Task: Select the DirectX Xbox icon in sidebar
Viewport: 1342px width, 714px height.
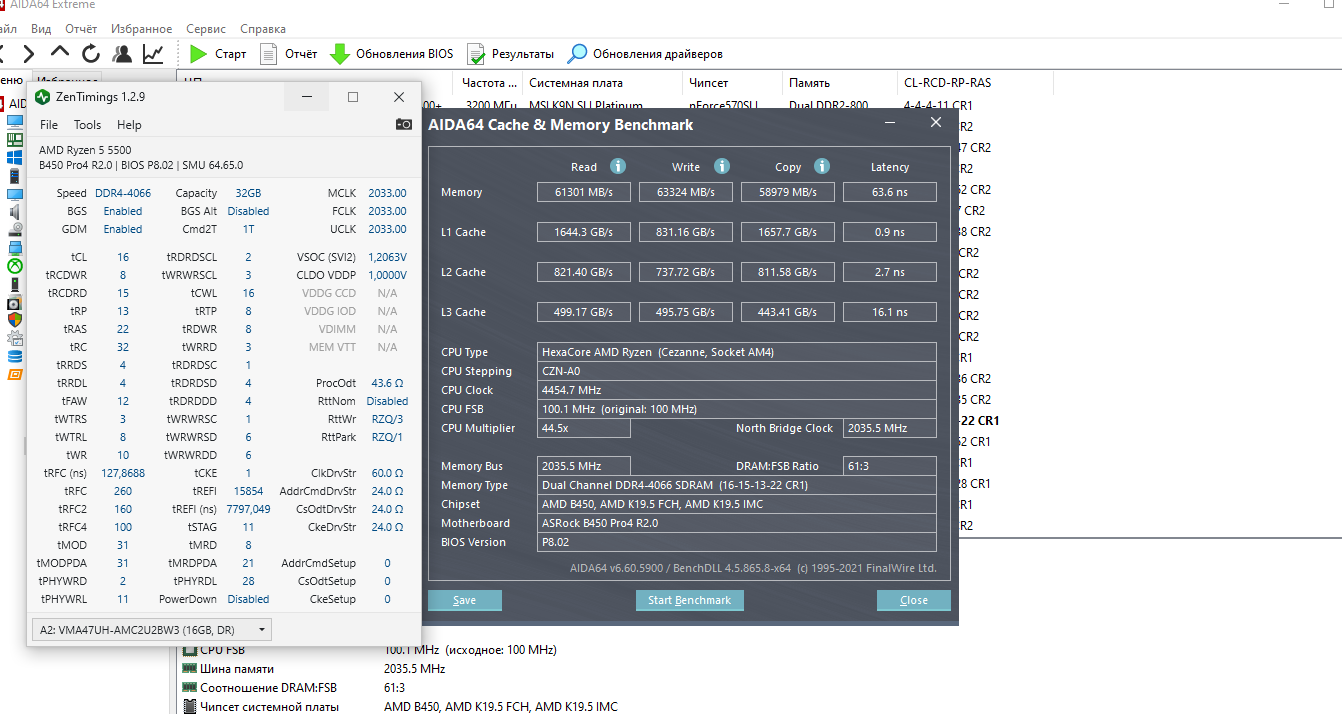Action: (15, 266)
